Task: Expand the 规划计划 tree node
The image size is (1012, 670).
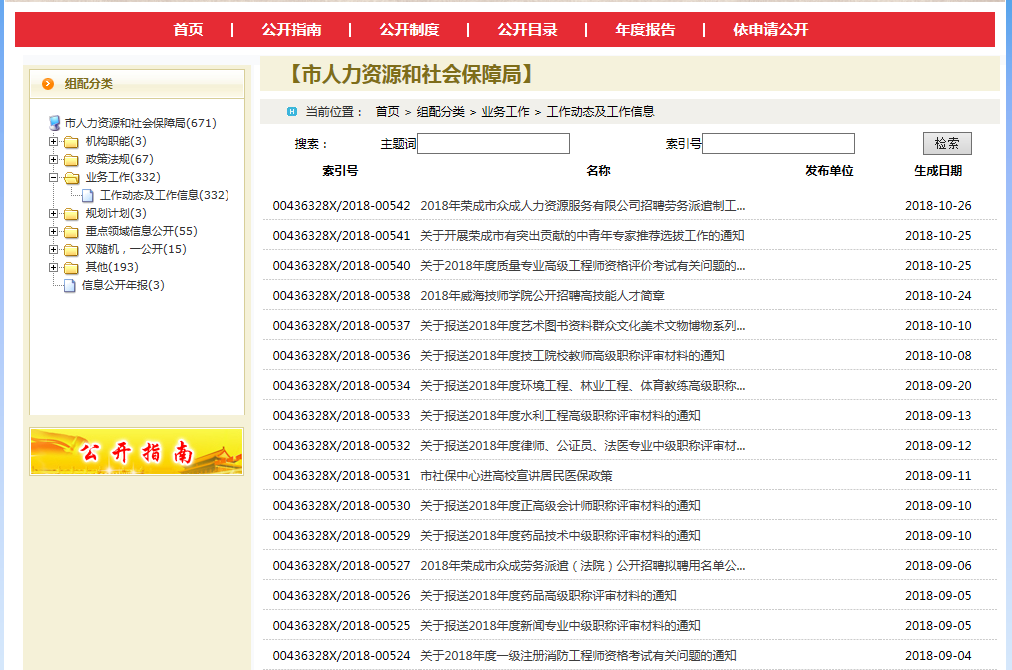Action: (54, 213)
